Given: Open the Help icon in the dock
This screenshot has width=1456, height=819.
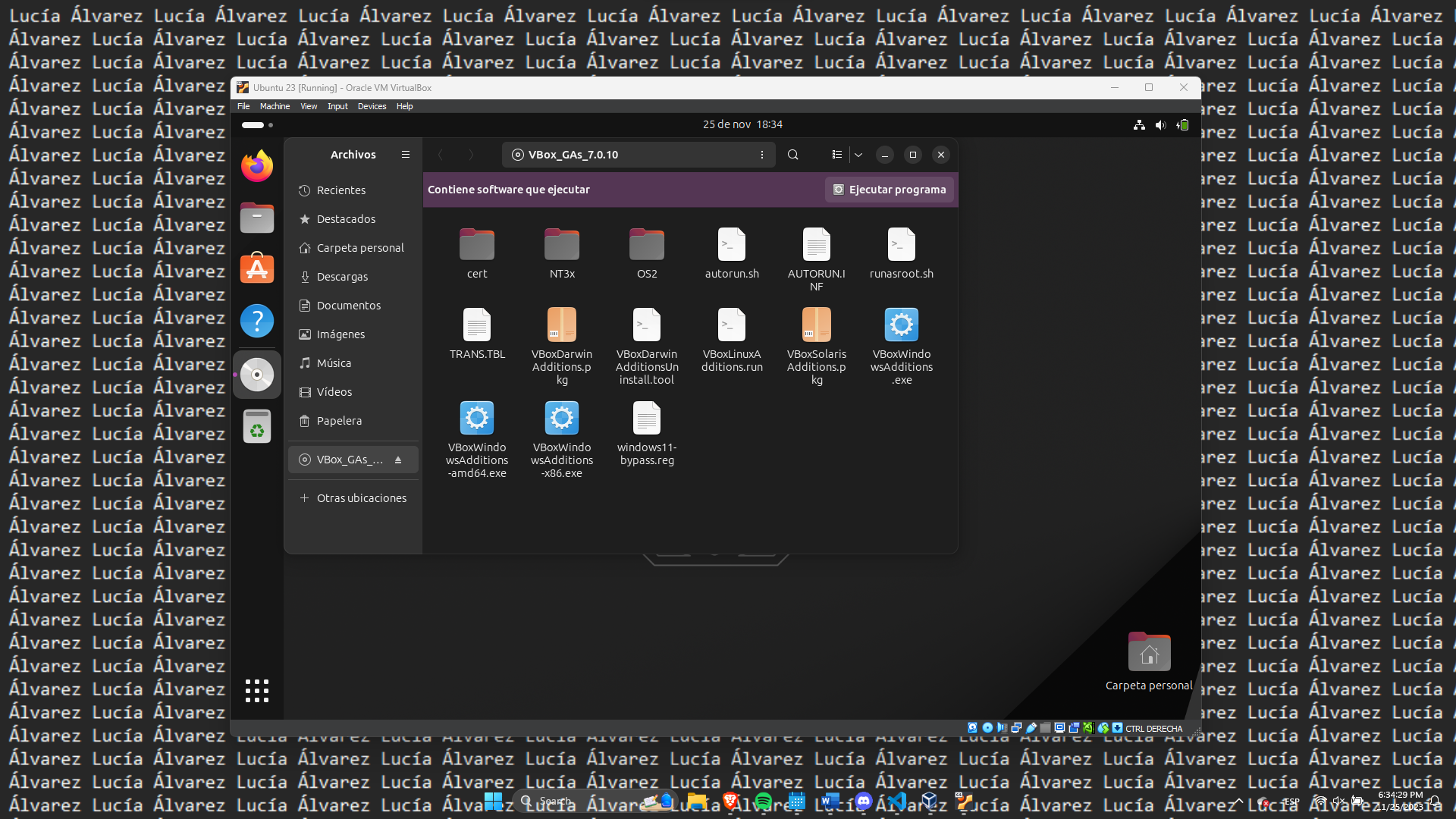Looking at the screenshot, I should (257, 321).
